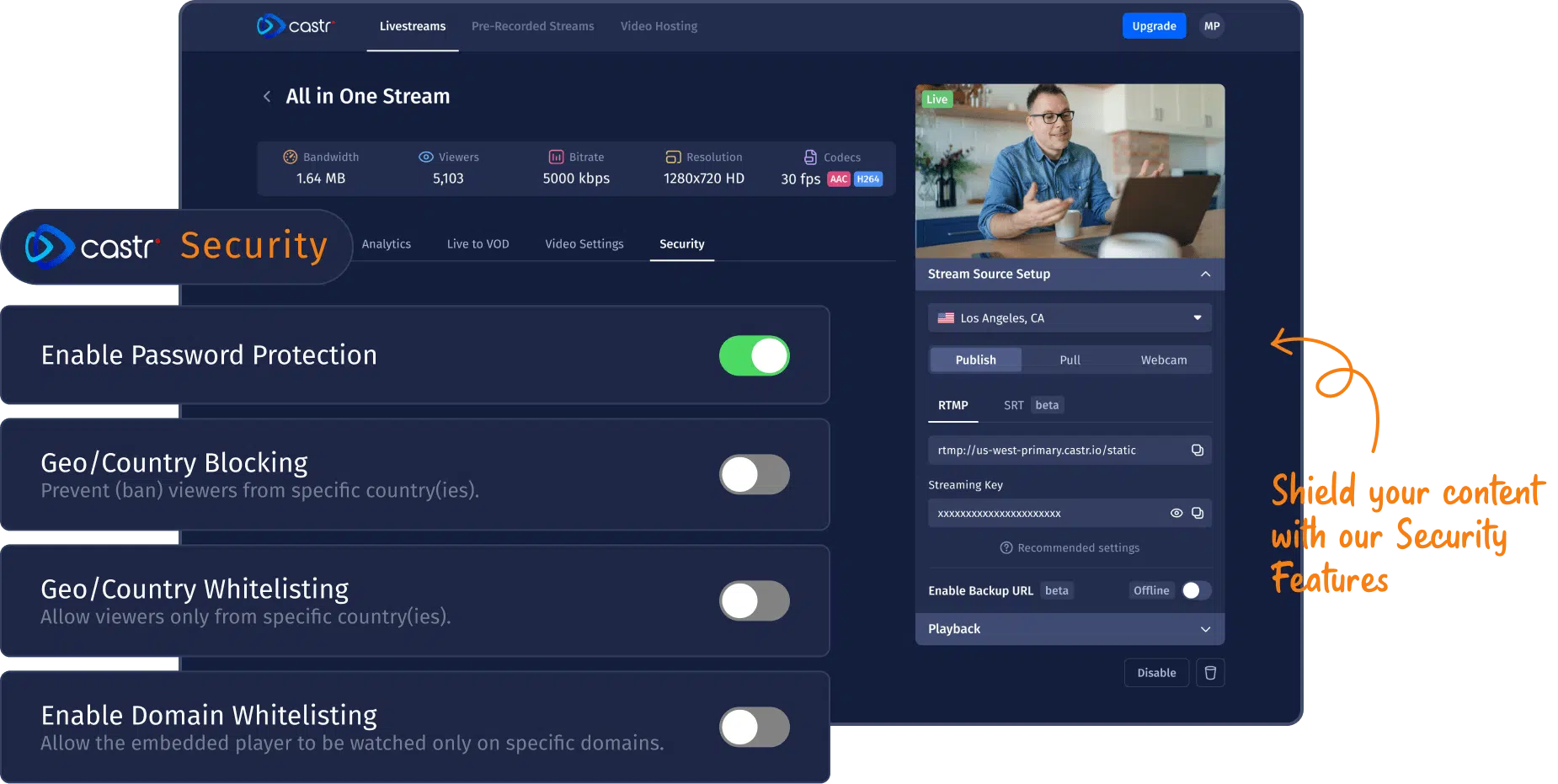
Task: Select the Analytics tab
Action: point(387,244)
